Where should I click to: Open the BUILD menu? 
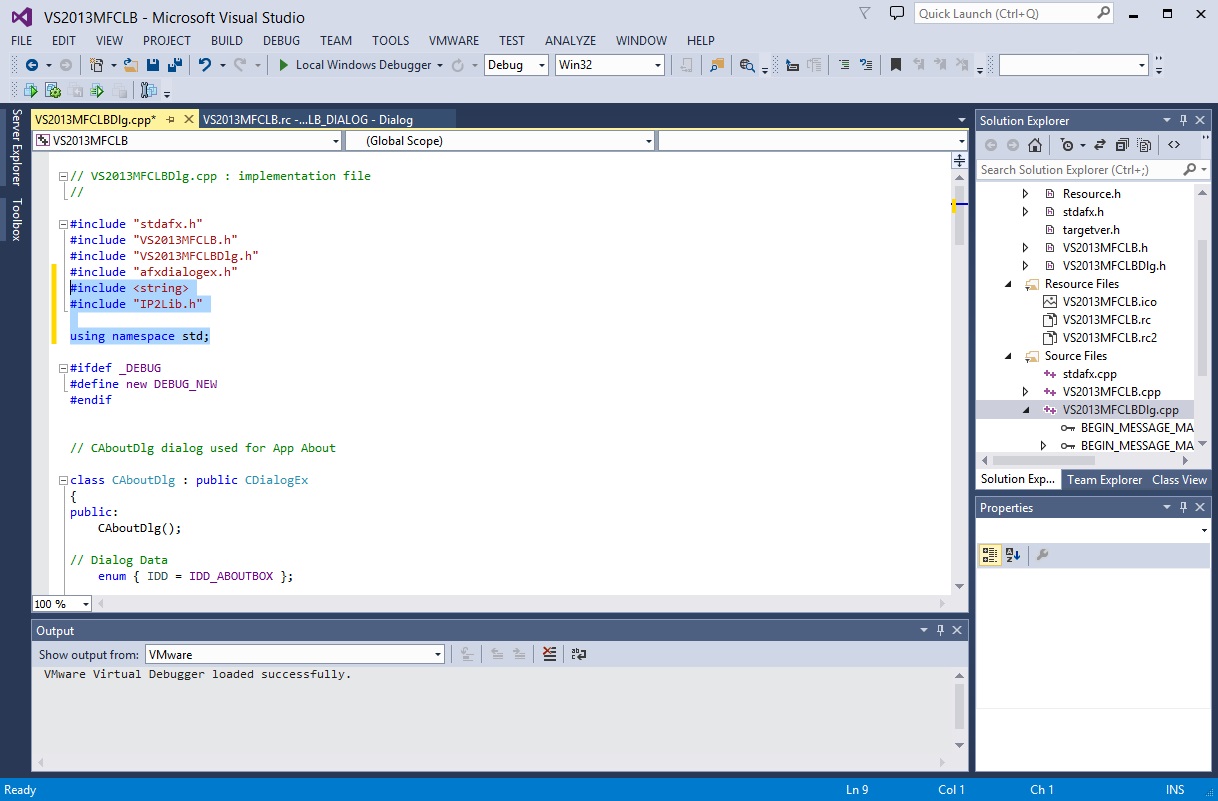227,41
